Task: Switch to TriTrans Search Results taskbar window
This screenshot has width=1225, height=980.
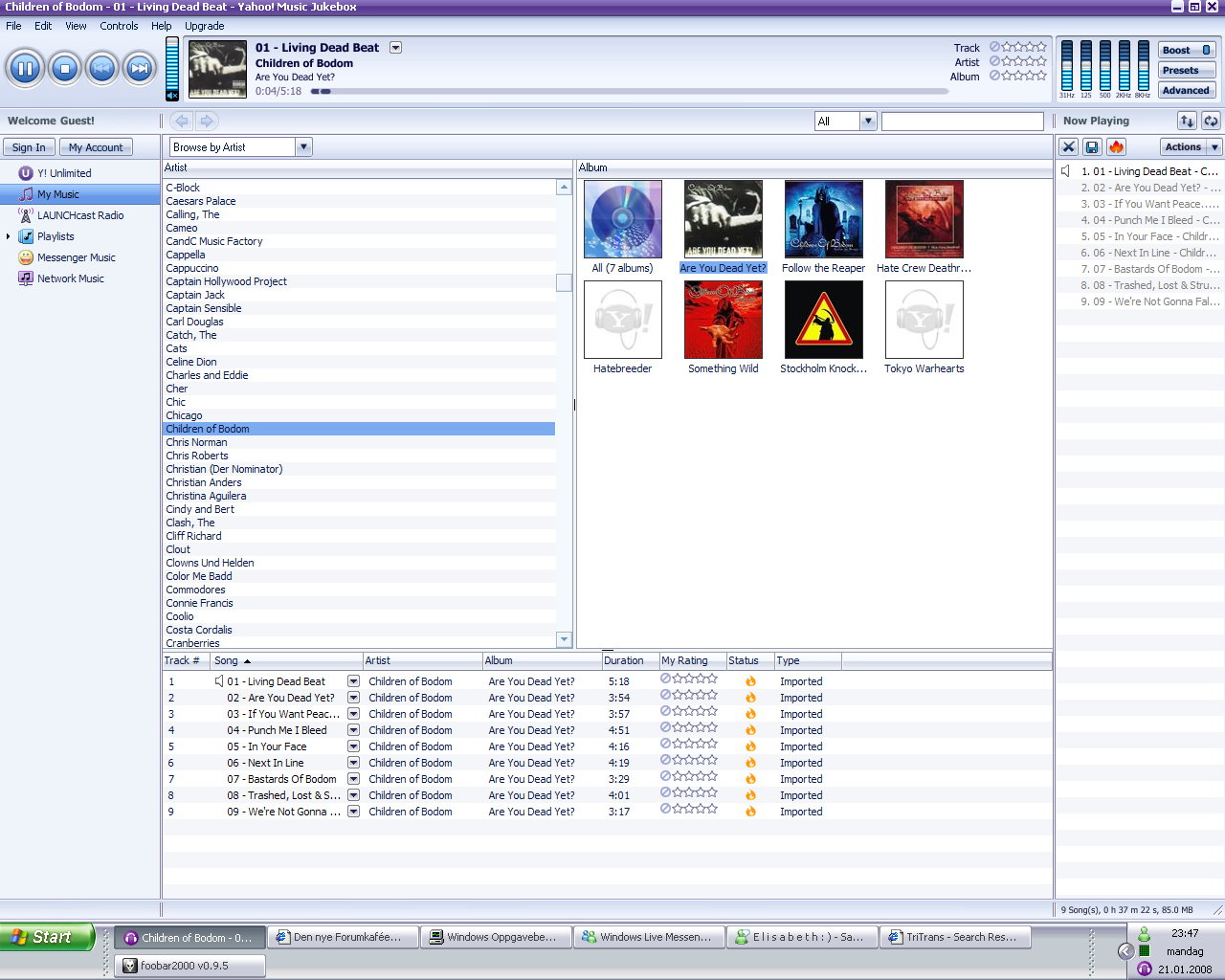Action: click(954, 937)
